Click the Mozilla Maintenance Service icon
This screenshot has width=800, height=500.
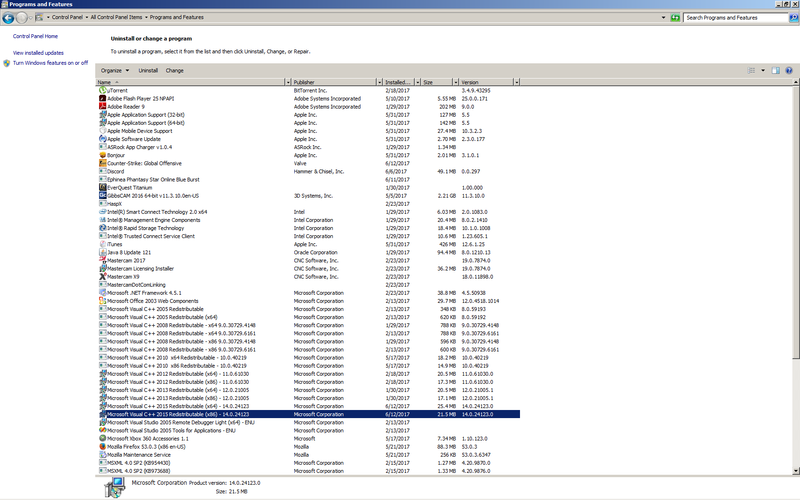(103, 455)
